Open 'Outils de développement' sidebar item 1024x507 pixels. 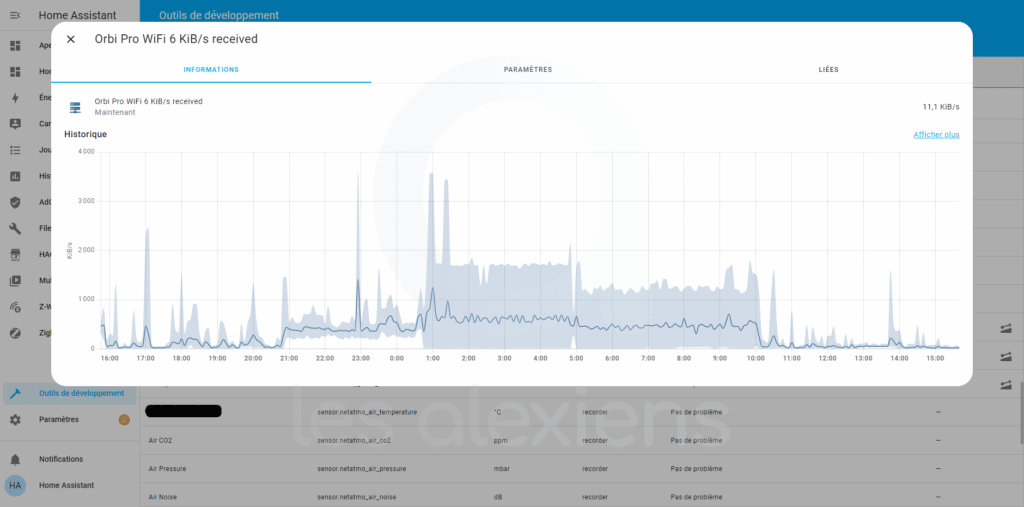pos(69,393)
